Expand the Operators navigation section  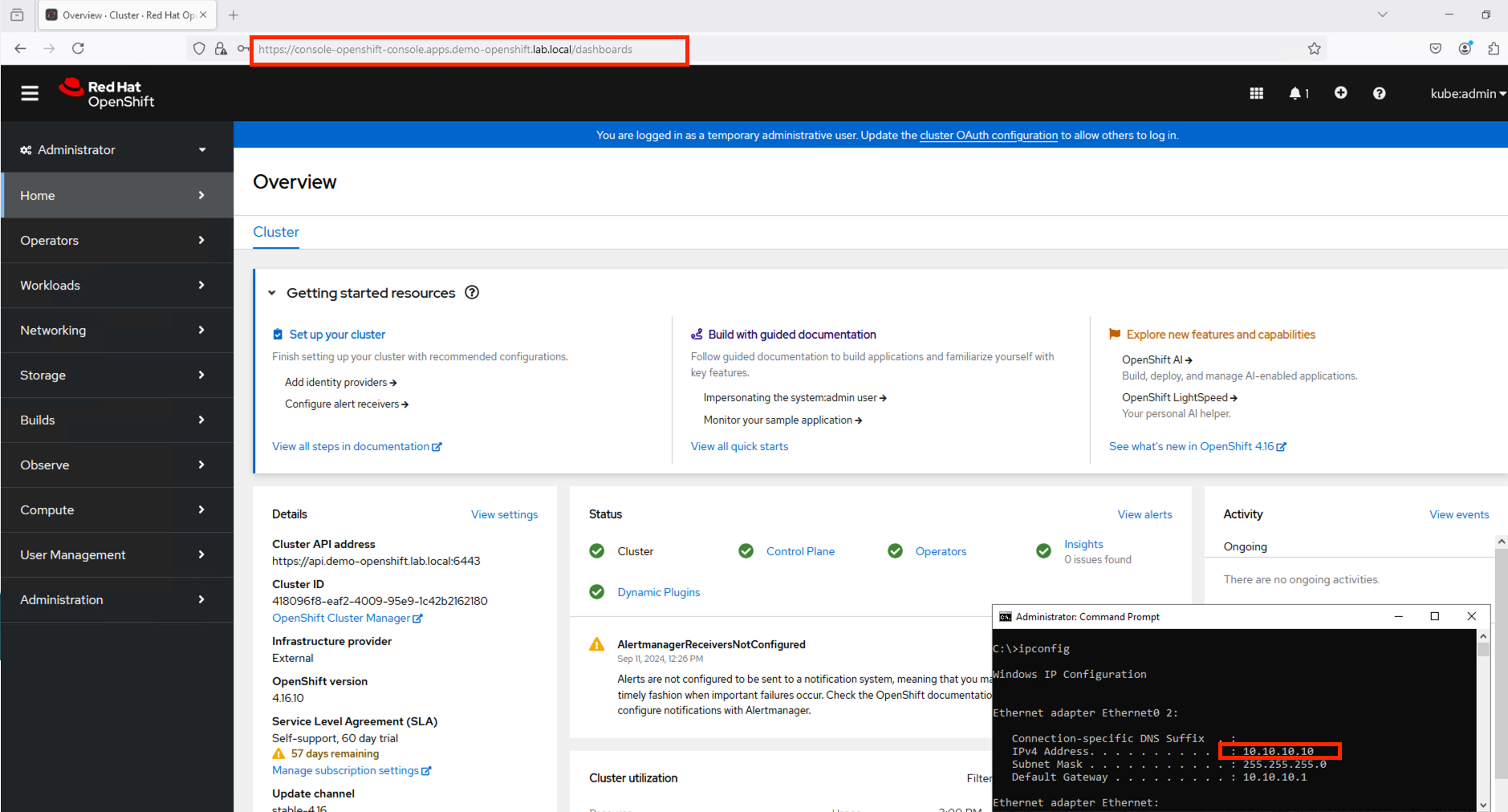point(117,240)
